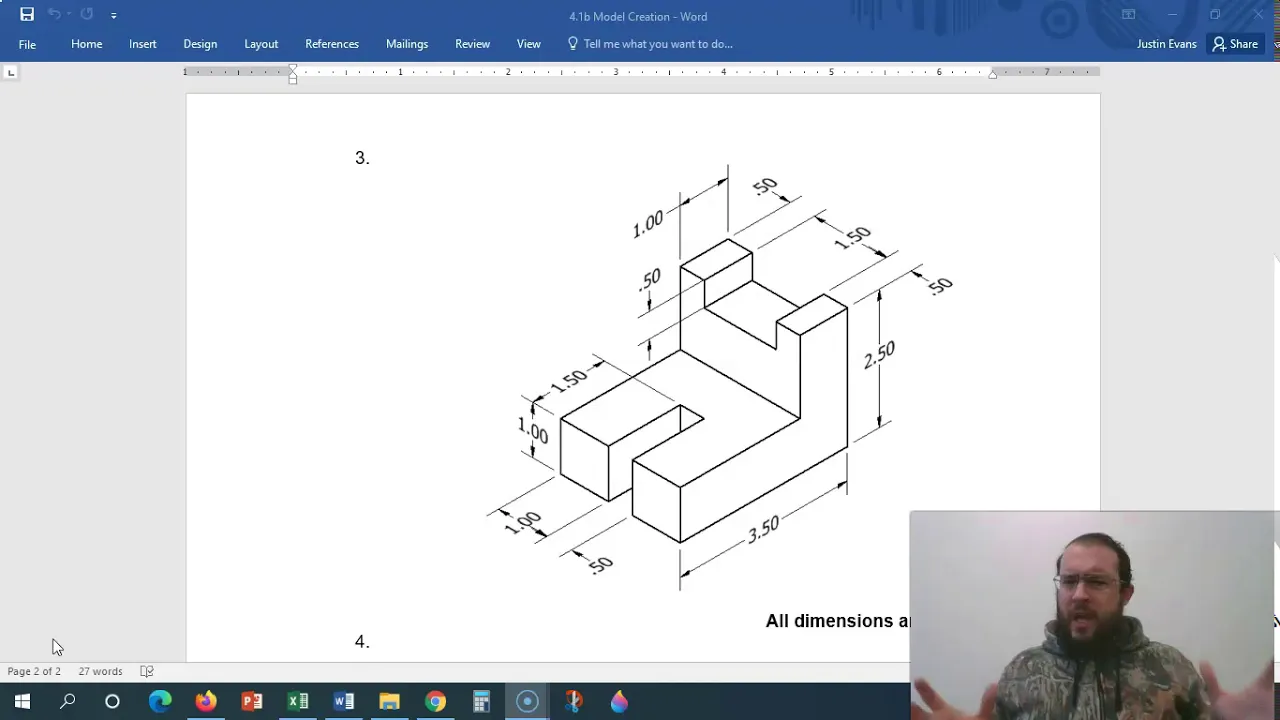
Task: Open the colorful droplet app on taskbar
Action: [619, 701]
